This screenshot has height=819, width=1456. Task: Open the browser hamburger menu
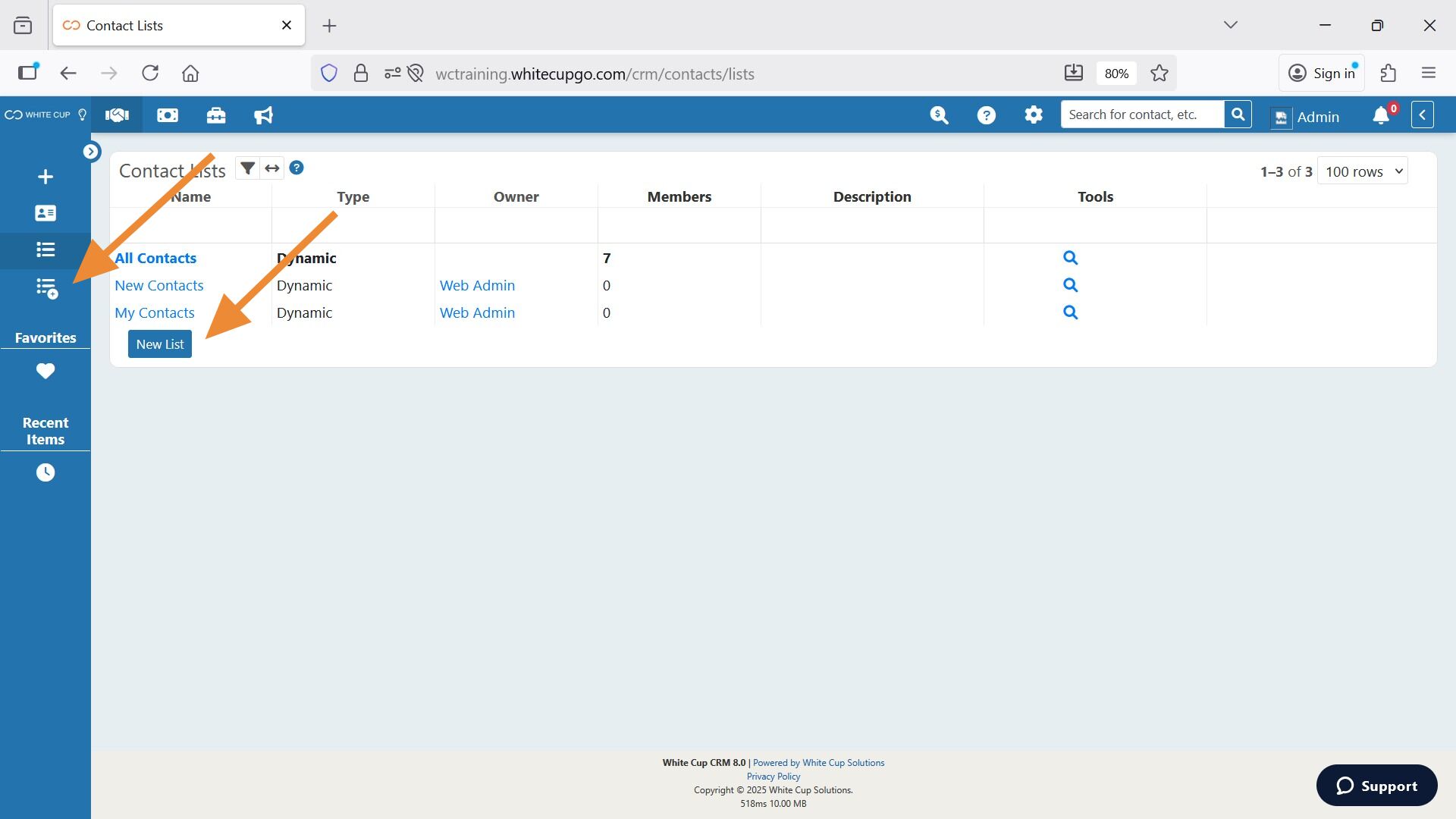click(x=1429, y=73)
